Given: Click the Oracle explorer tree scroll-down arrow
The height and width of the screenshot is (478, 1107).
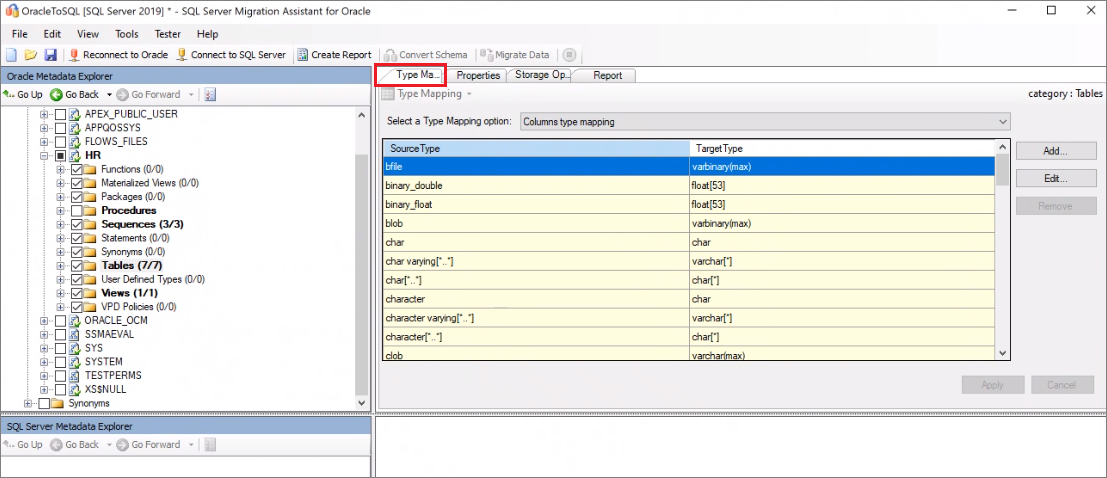Looking at the screenshot, I should point(362,402).
